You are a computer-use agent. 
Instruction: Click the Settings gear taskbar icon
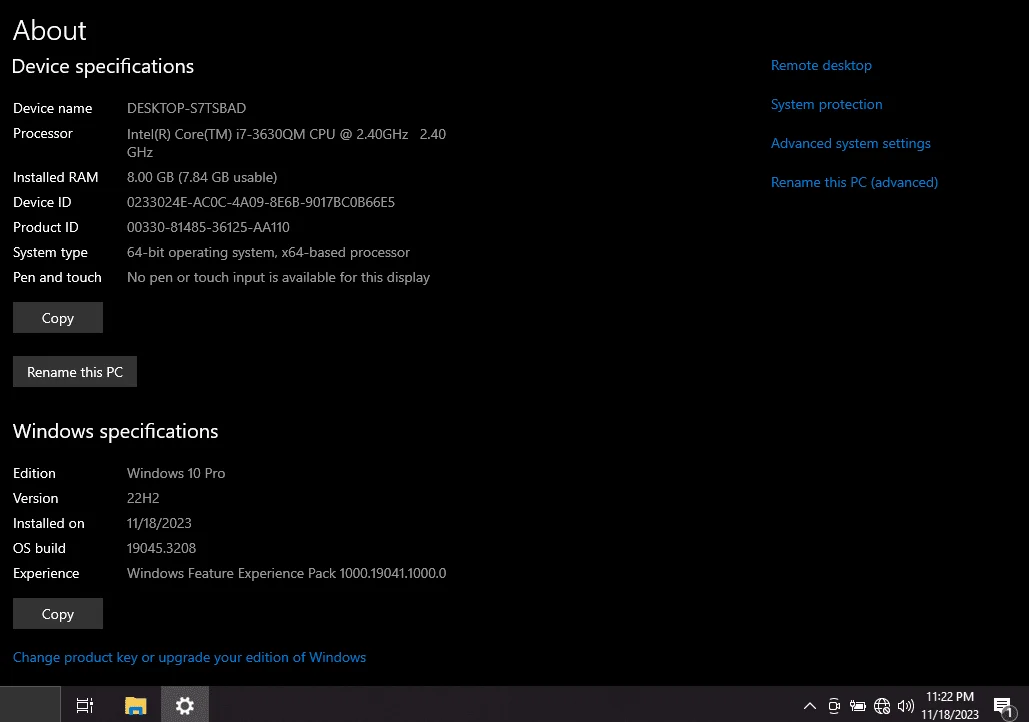(x=185, y=706)
